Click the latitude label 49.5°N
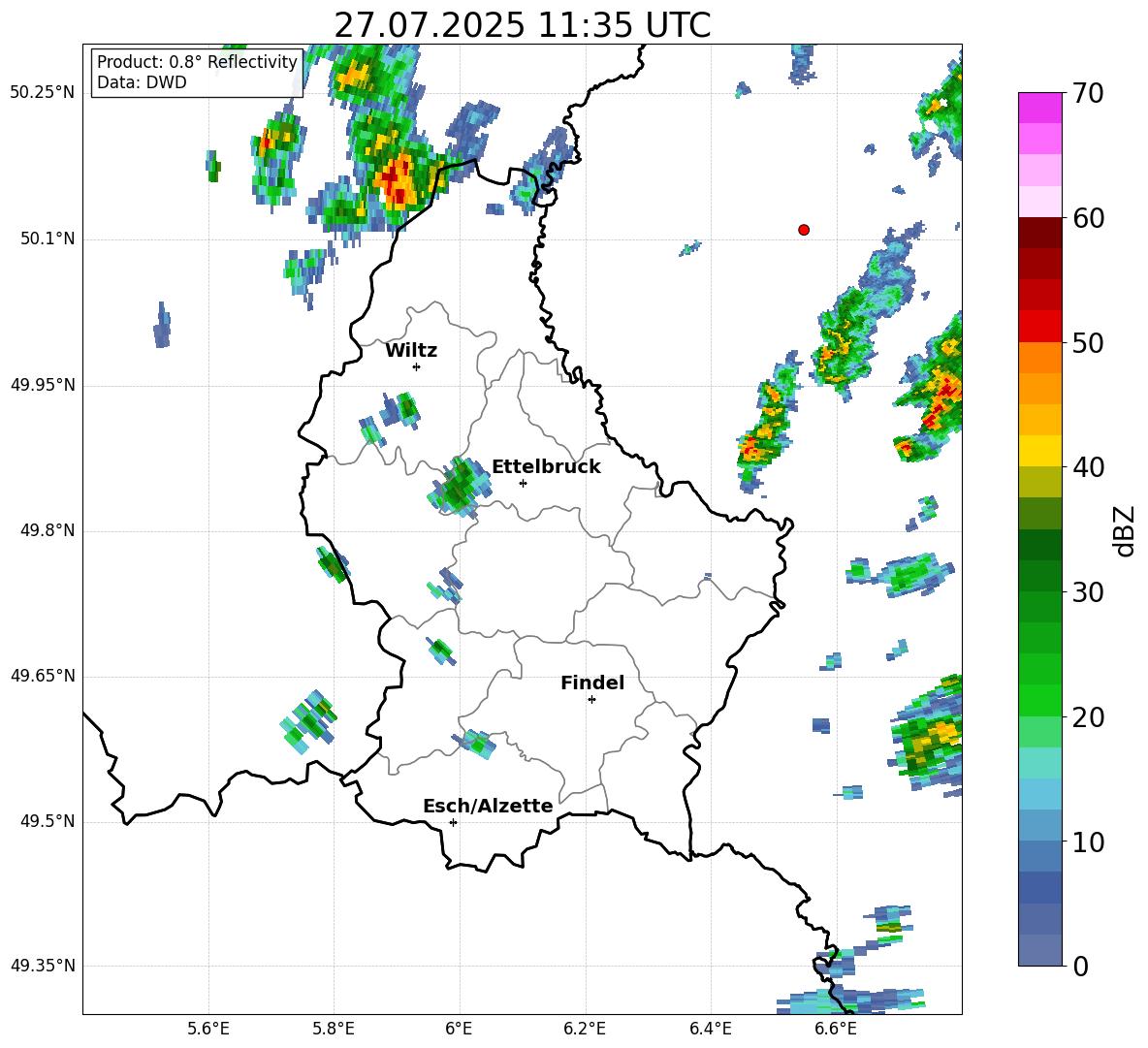 [48, 822]
